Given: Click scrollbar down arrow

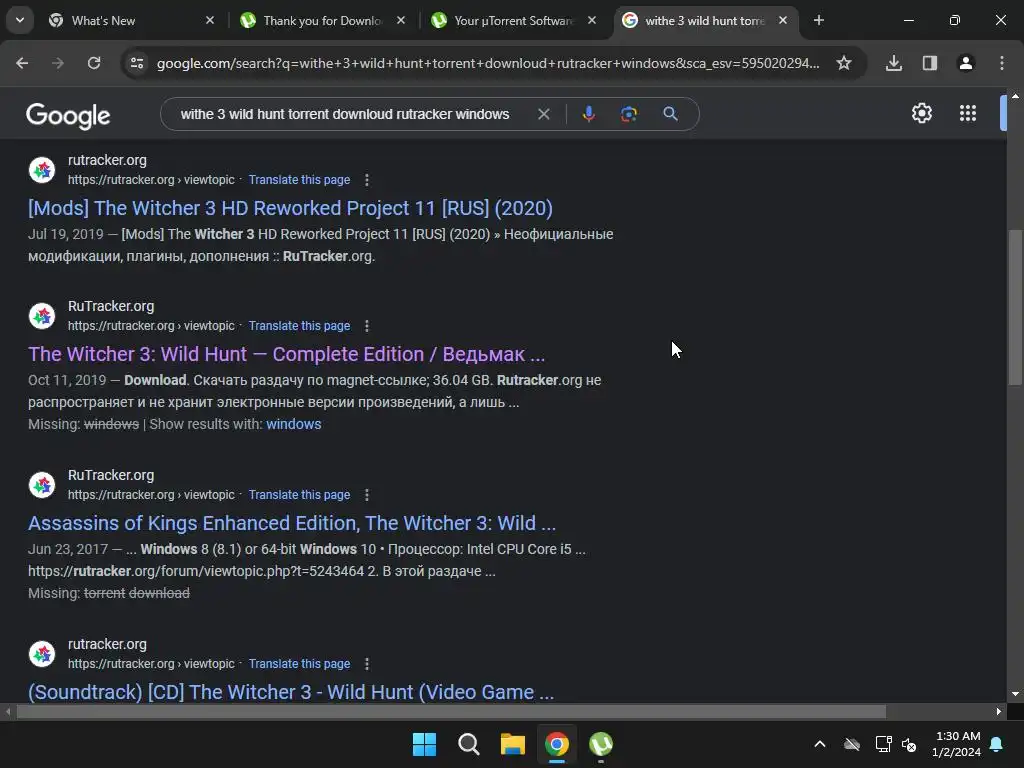Looking at the screenshot, I should tap(1015, 694).
